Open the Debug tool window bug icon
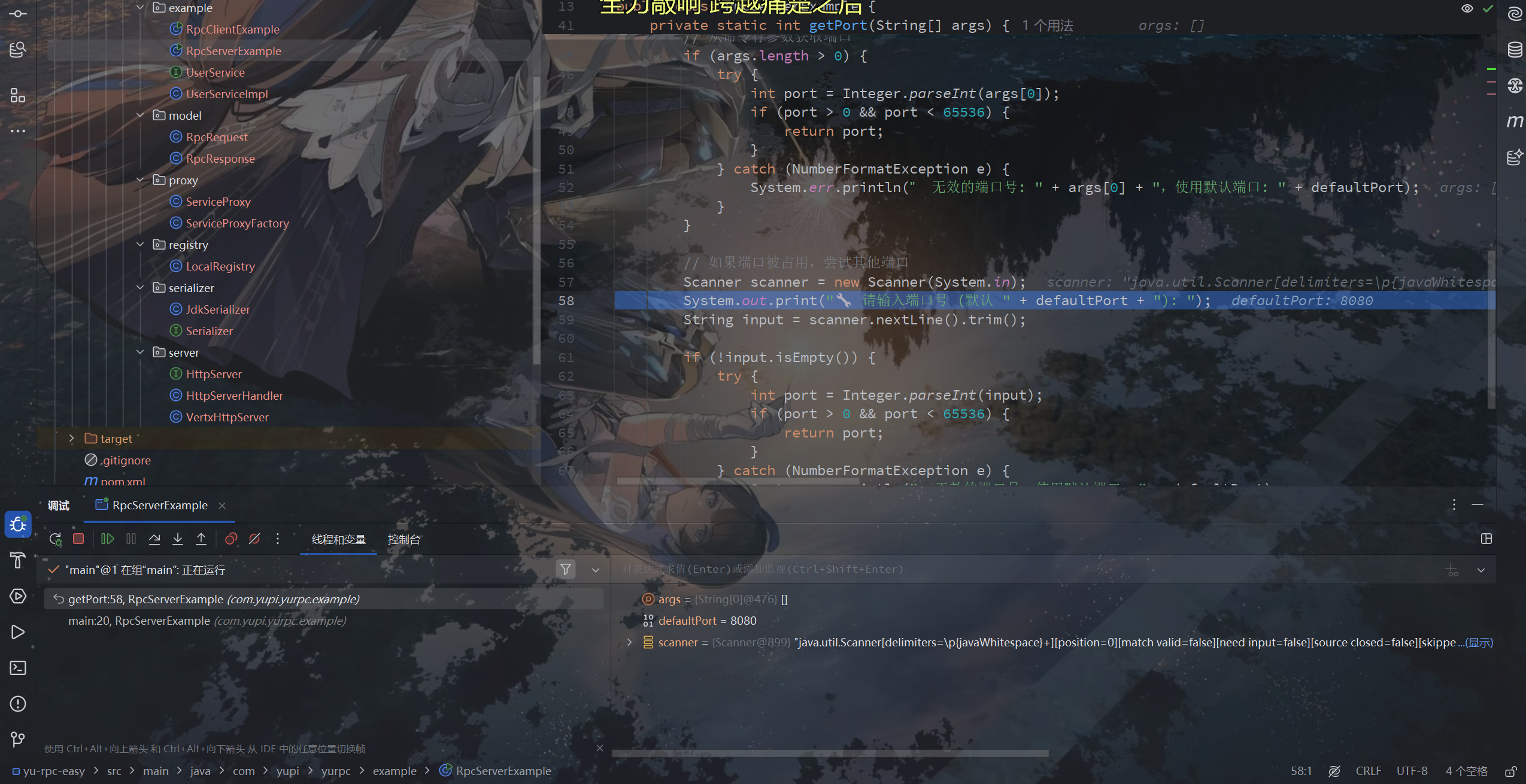This screenshot has width=1526, height=784. coord(18,524)
